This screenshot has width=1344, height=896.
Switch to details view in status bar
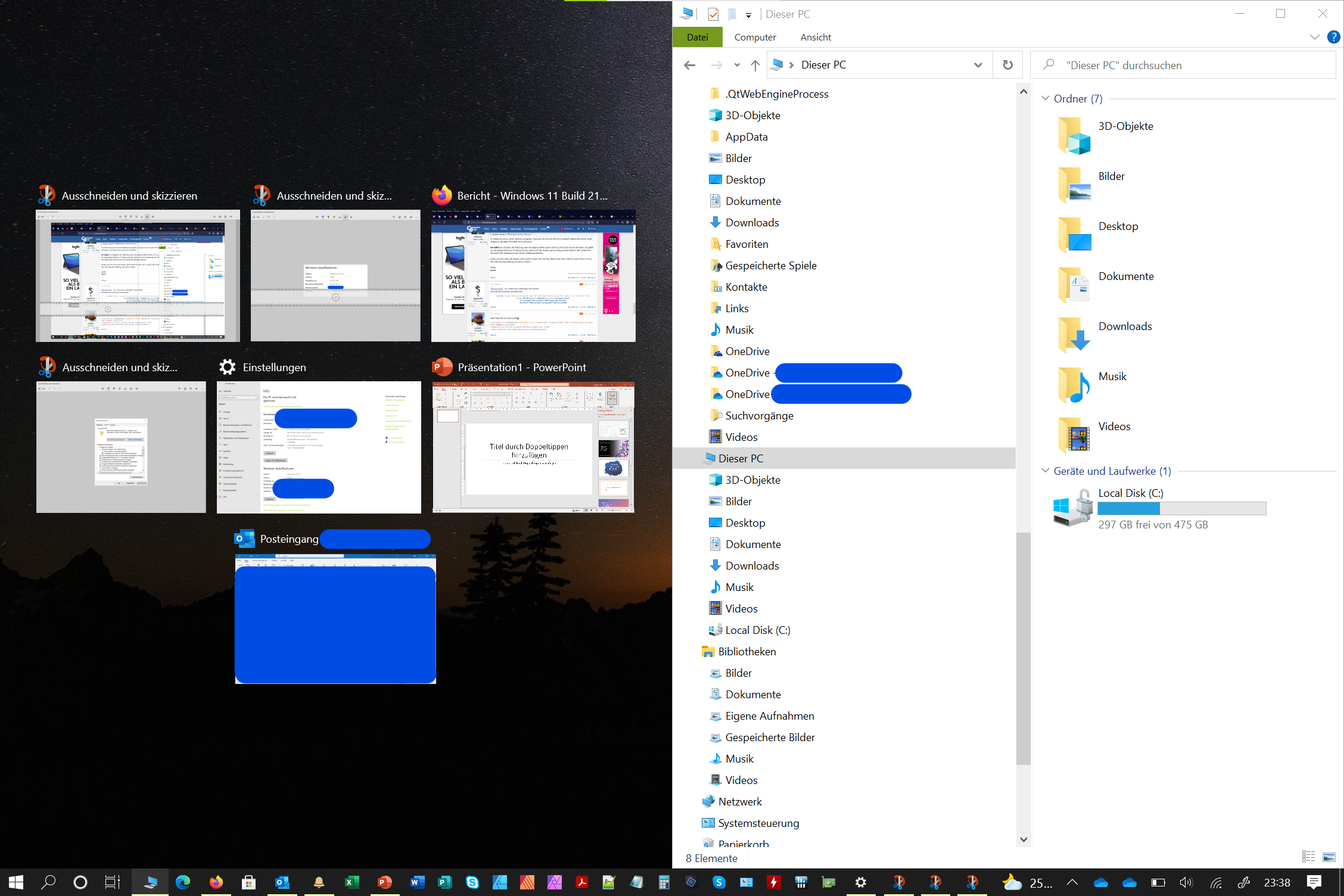[1308, 857]
